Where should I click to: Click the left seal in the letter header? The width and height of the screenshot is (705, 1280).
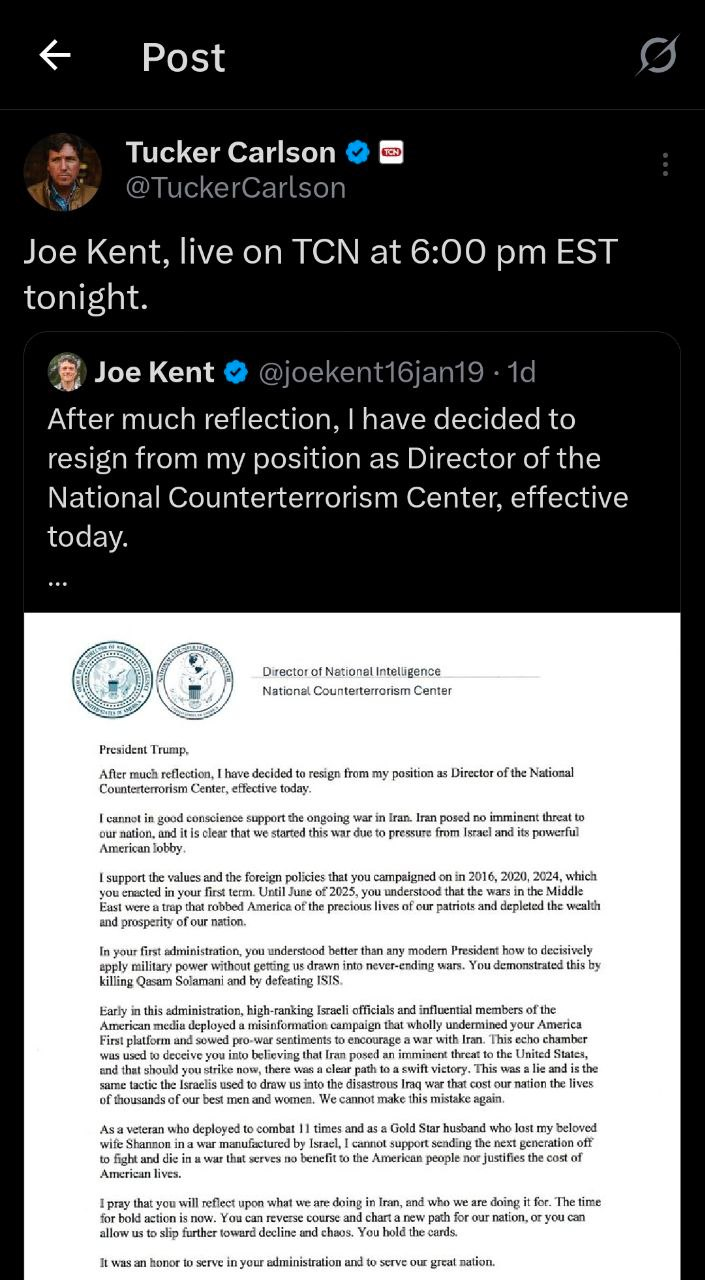click(112, 680)
